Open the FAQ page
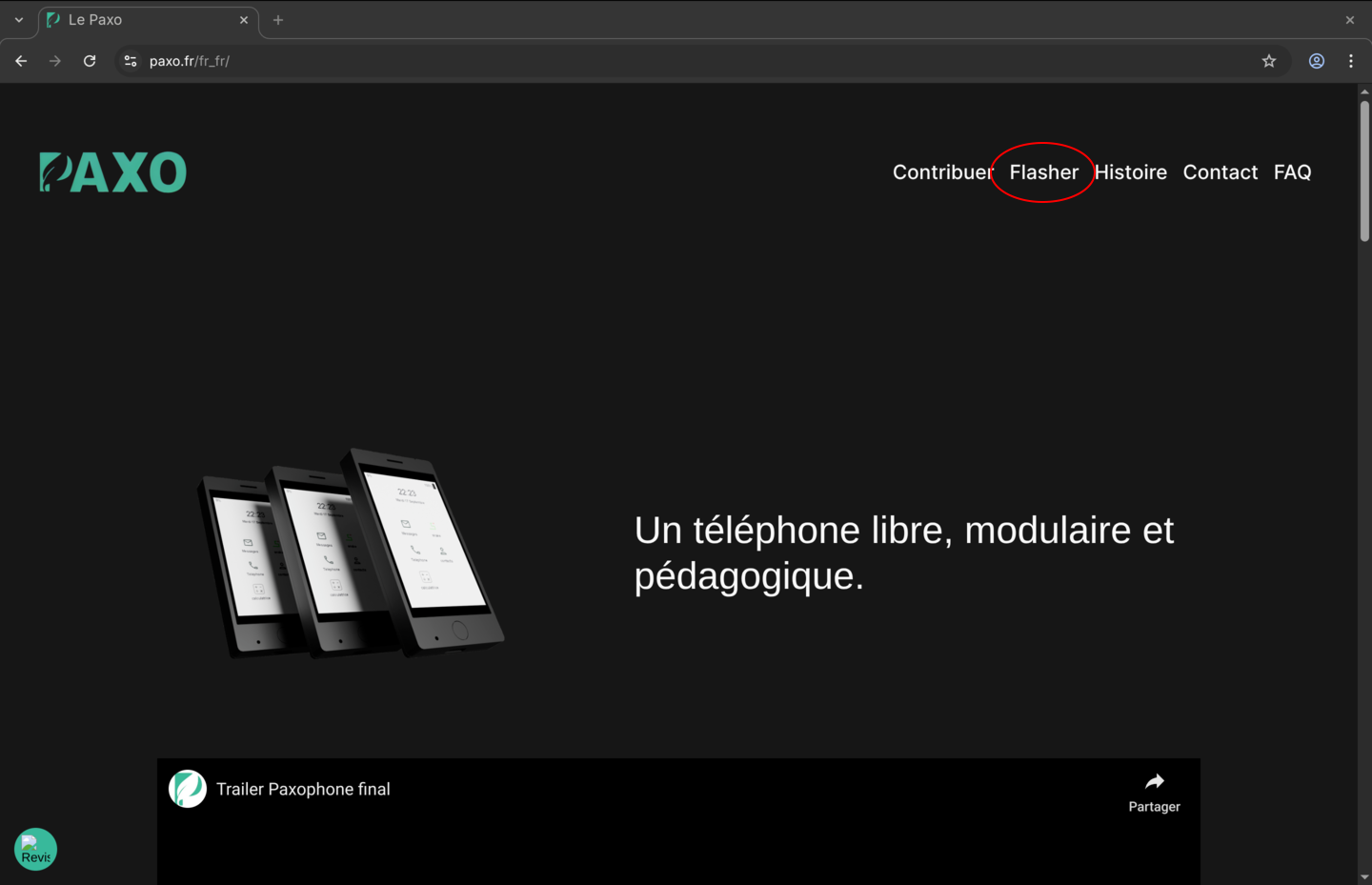This screenshot has height=885, width=1372. tap(1292, 172)
